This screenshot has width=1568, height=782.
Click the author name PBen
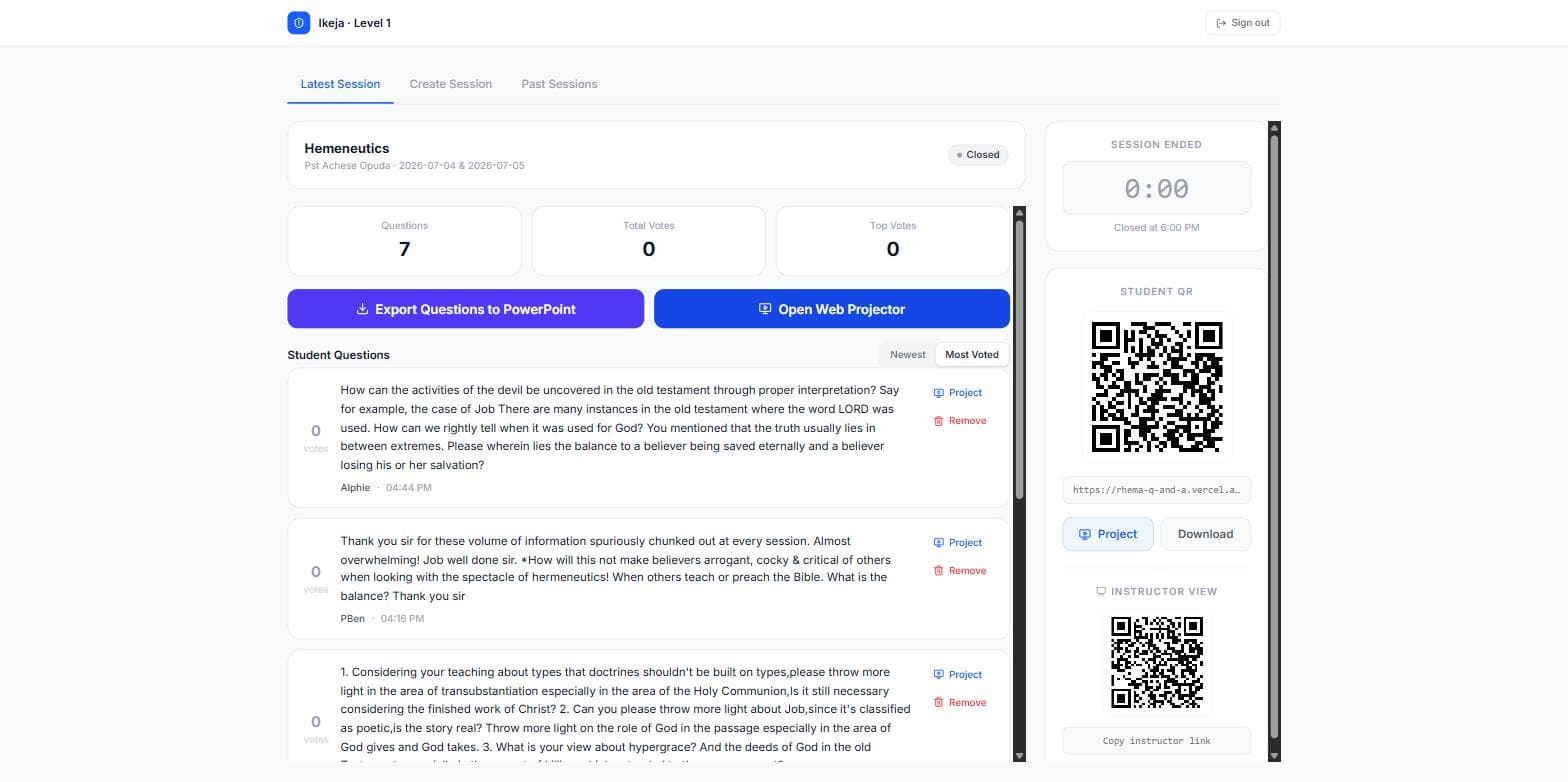pos(352,619)
